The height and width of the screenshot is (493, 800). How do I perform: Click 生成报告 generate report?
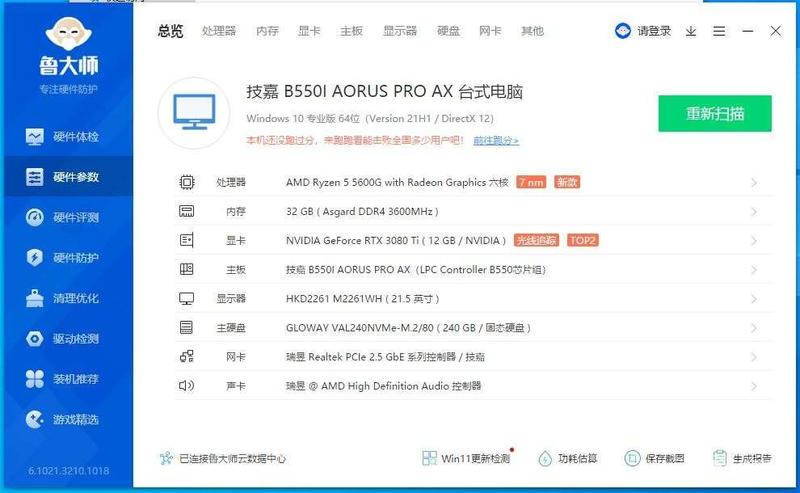(x=742, y=458)
